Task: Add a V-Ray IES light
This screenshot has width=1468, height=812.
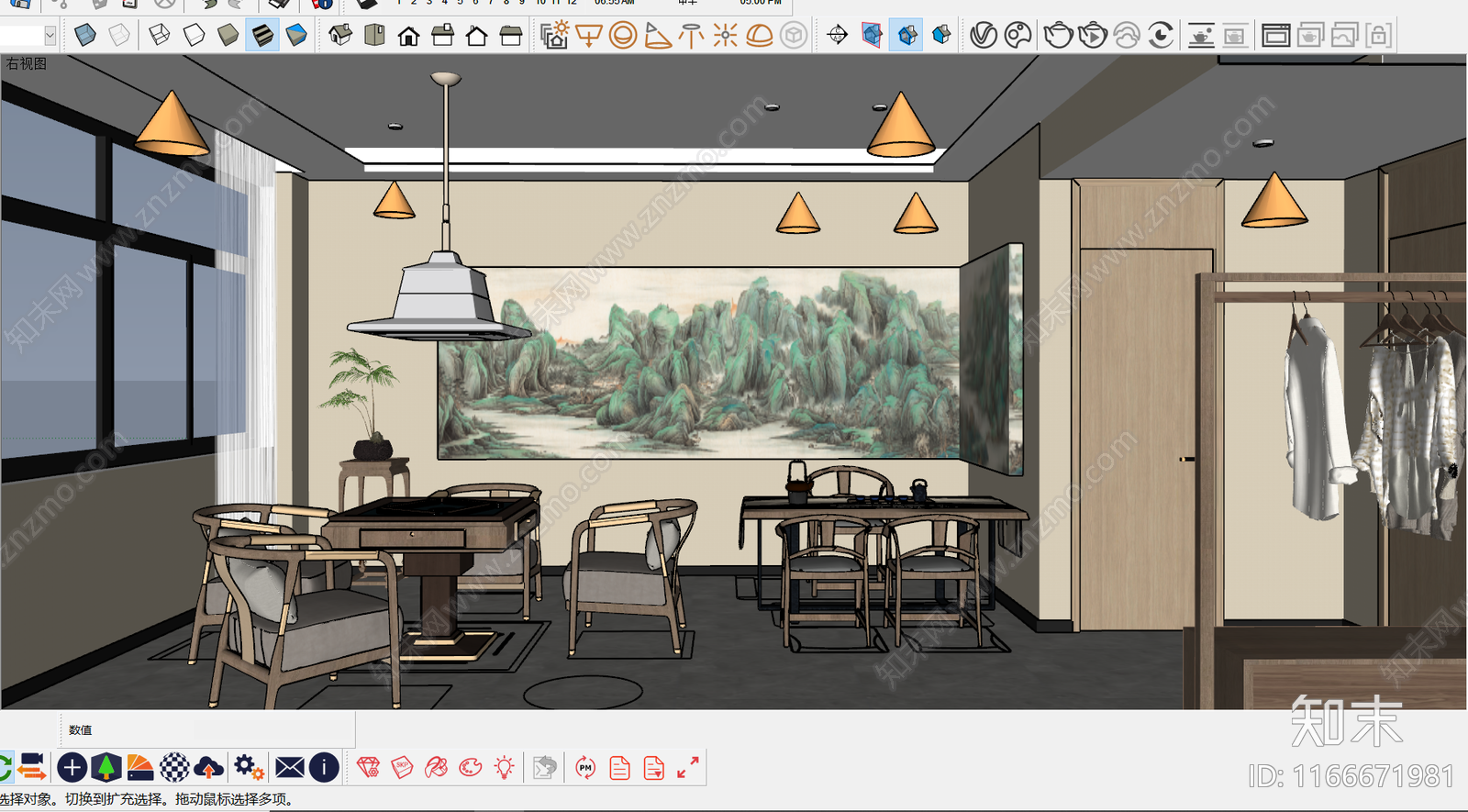Action: pos(691,36)
